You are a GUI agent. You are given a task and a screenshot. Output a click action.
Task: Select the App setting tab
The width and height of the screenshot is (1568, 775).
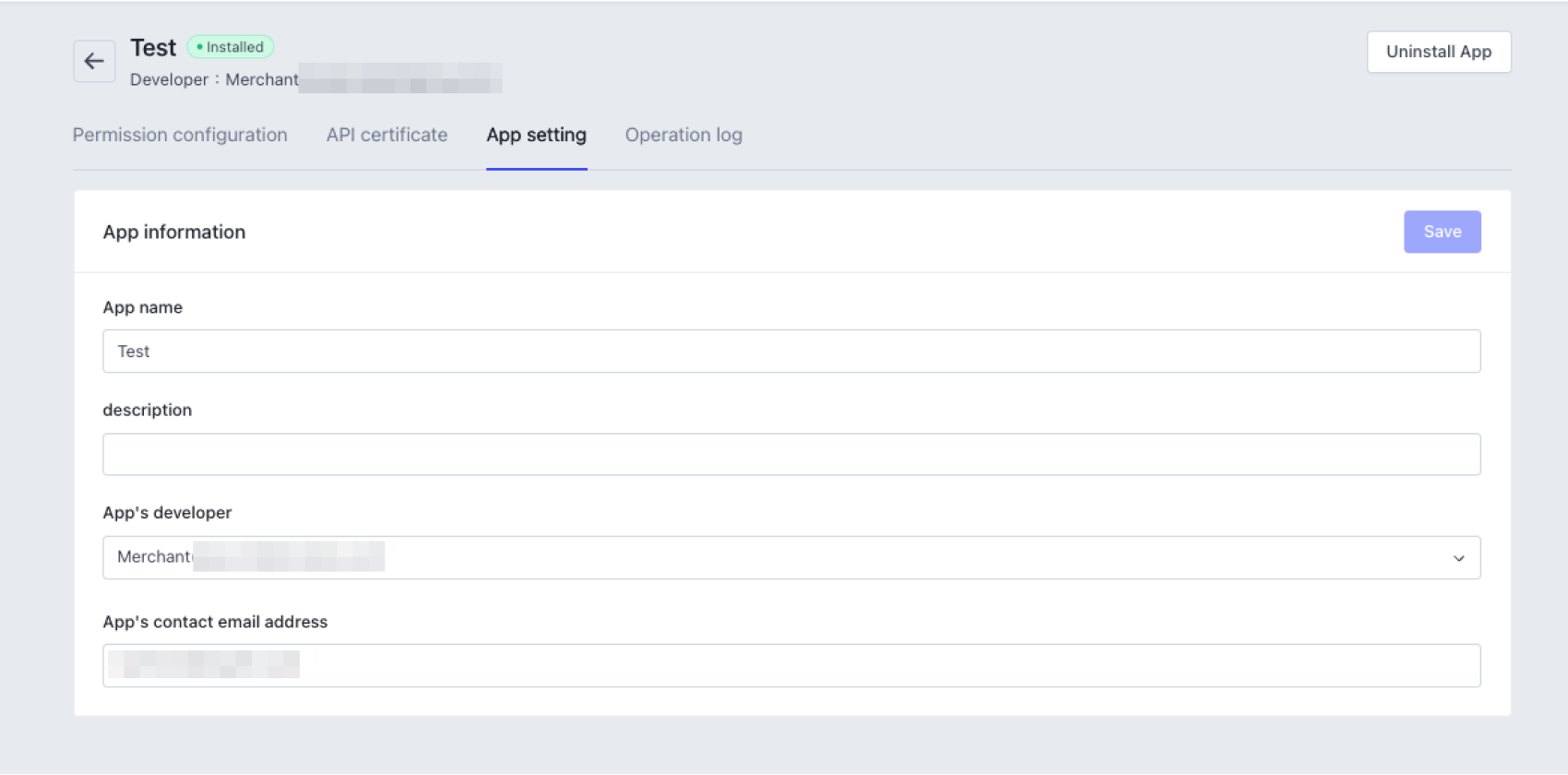(x=536, y=135)
